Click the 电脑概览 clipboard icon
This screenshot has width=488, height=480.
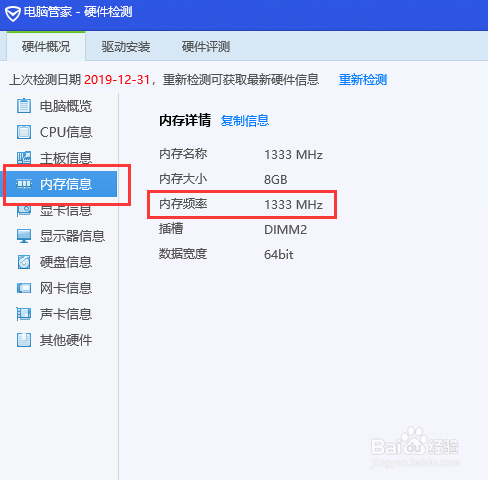click(24, 106)
